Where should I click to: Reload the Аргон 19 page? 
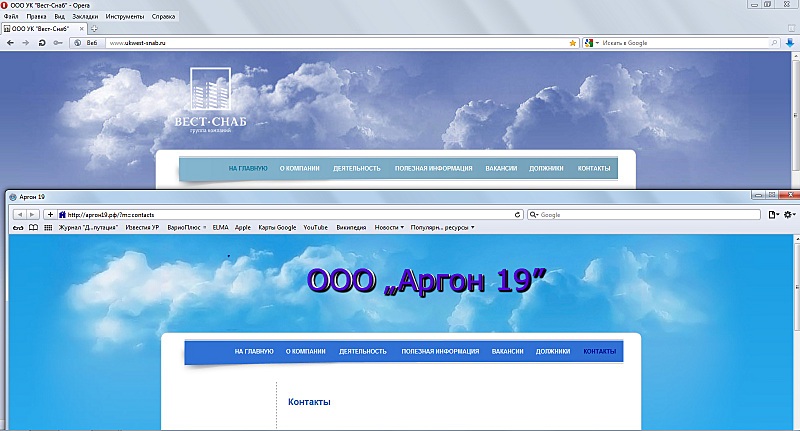pos(517,215)
